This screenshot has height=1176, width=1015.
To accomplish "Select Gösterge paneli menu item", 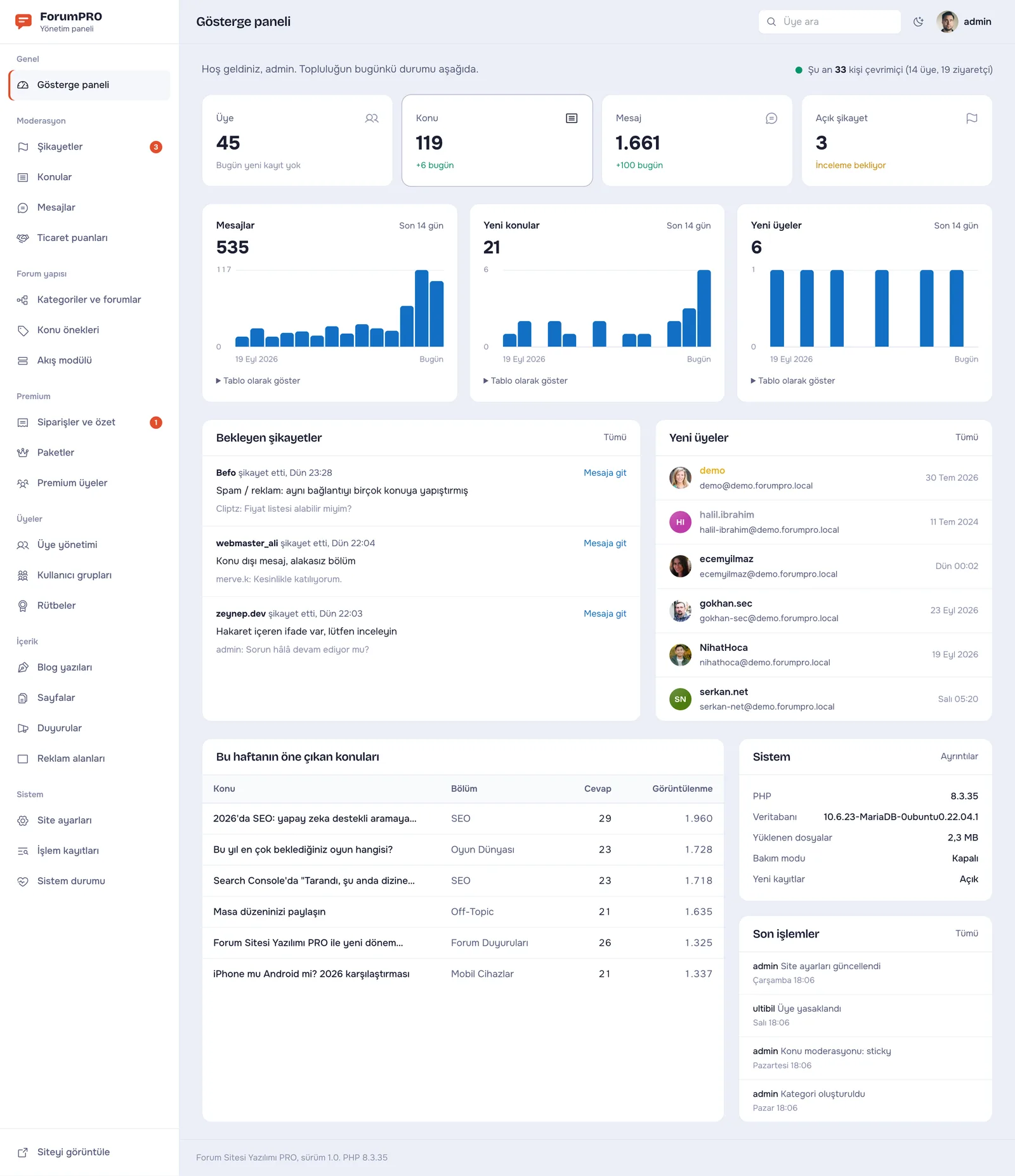I will [x=89, y=85].
